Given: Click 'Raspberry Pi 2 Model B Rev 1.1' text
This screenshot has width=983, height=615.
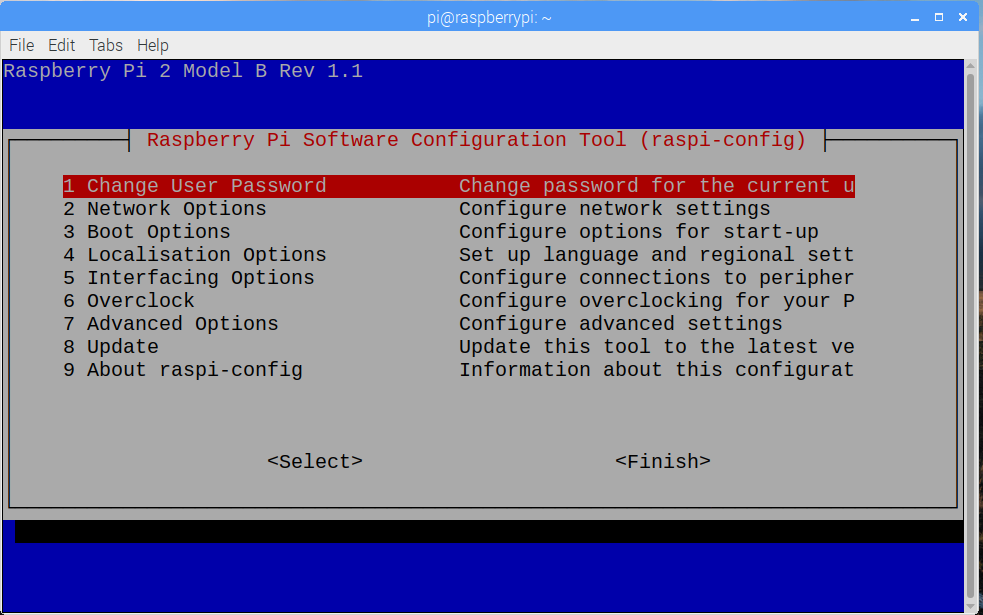Looking at the screenshot, I should 183,71.
